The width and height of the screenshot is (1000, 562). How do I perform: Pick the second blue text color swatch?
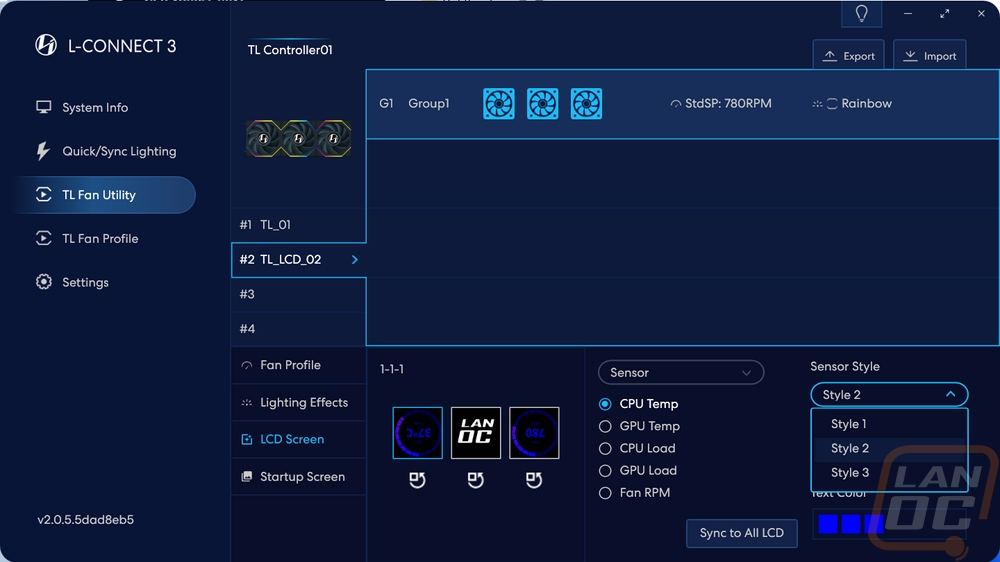(851, 524)
